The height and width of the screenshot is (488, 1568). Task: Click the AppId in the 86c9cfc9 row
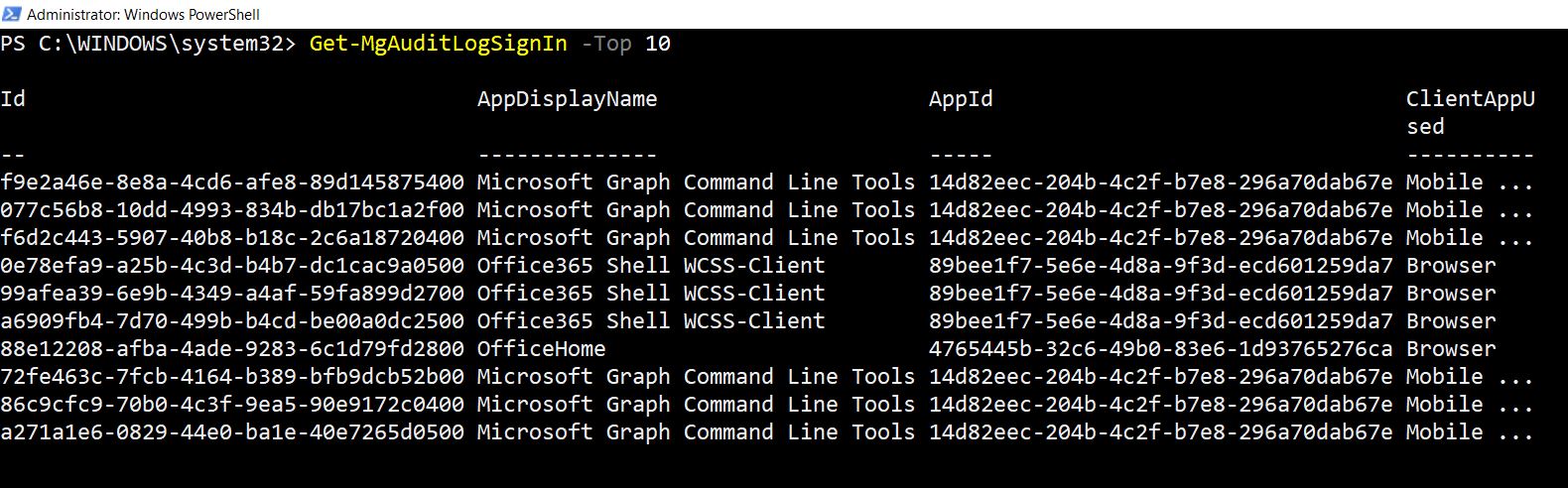[1160, 405]
